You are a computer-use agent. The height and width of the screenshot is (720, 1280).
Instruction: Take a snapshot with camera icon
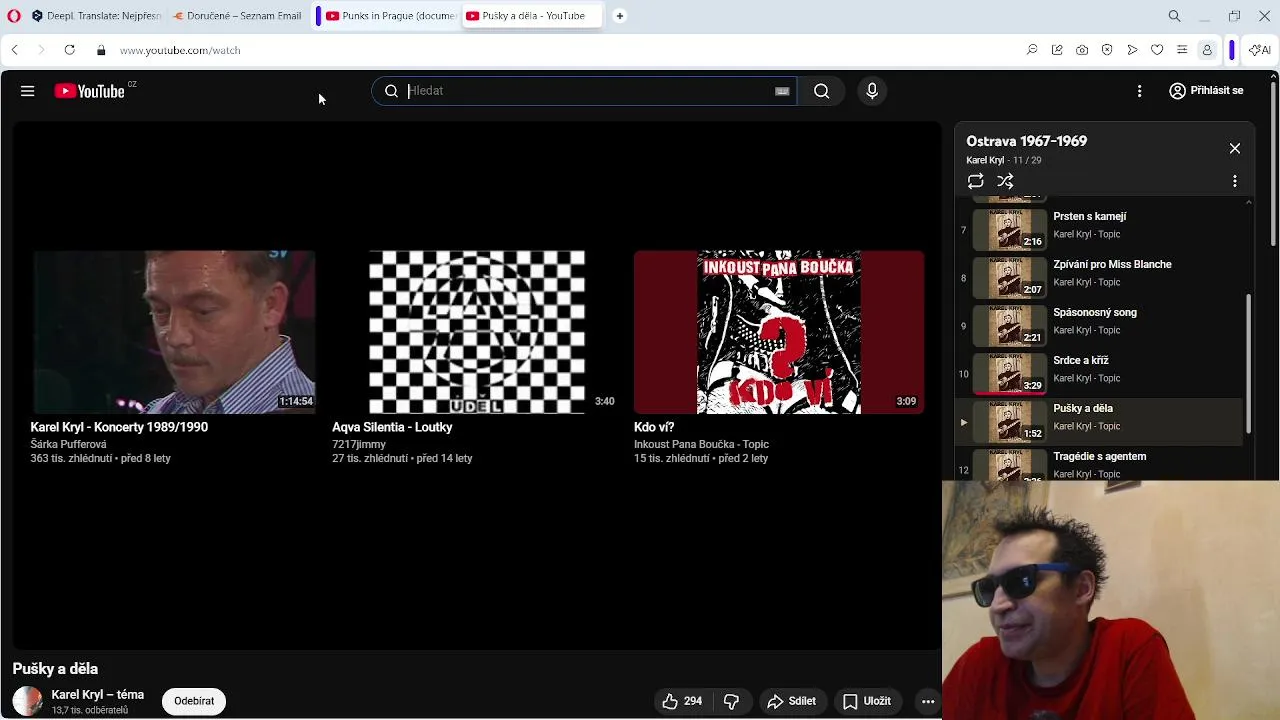[1082, 50]
